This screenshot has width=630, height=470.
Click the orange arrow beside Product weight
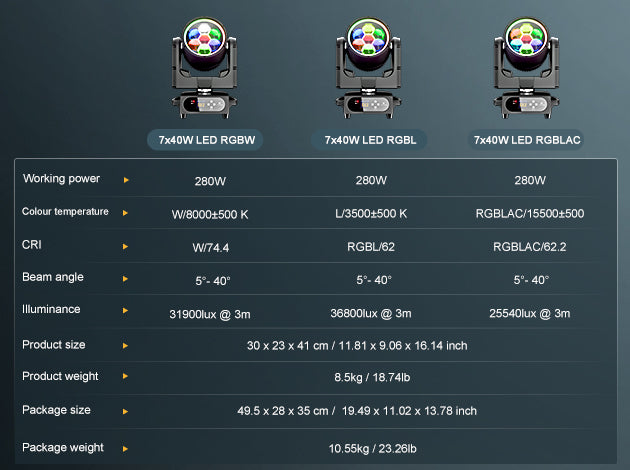coord(126,377)
